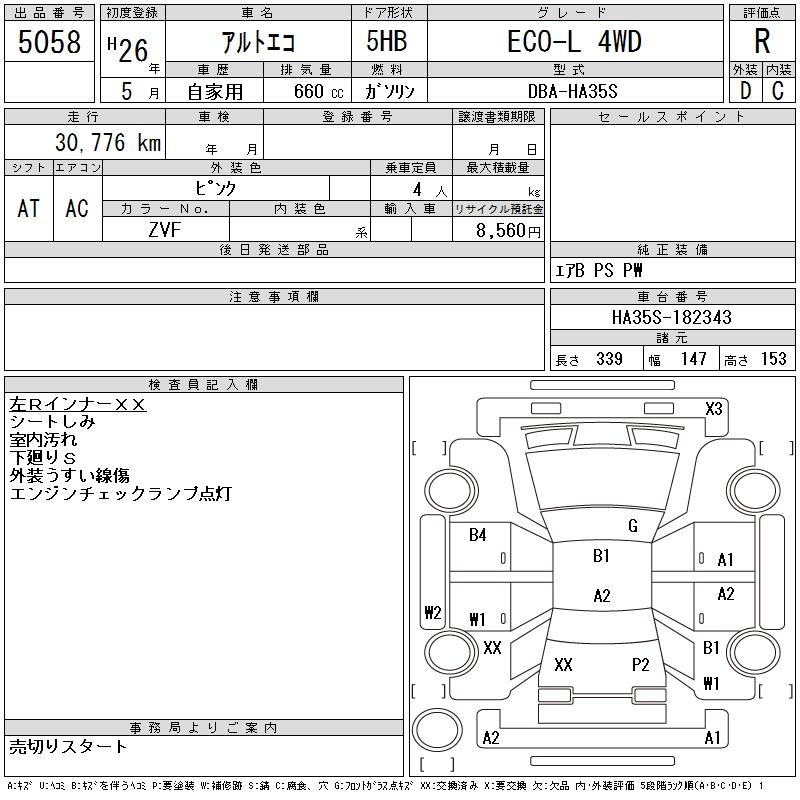This screenshot has width=800, height=800.
Task: Click the exterior grade D cell
Action: (x=745, y=90)
